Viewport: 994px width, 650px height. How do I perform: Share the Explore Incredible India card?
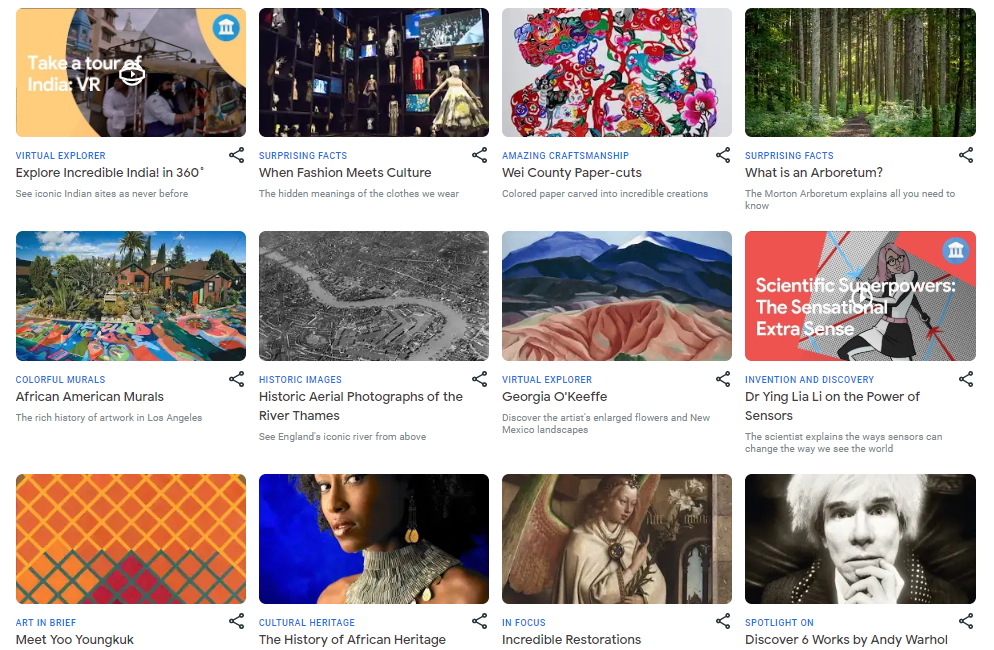click(x=236, y=155)
